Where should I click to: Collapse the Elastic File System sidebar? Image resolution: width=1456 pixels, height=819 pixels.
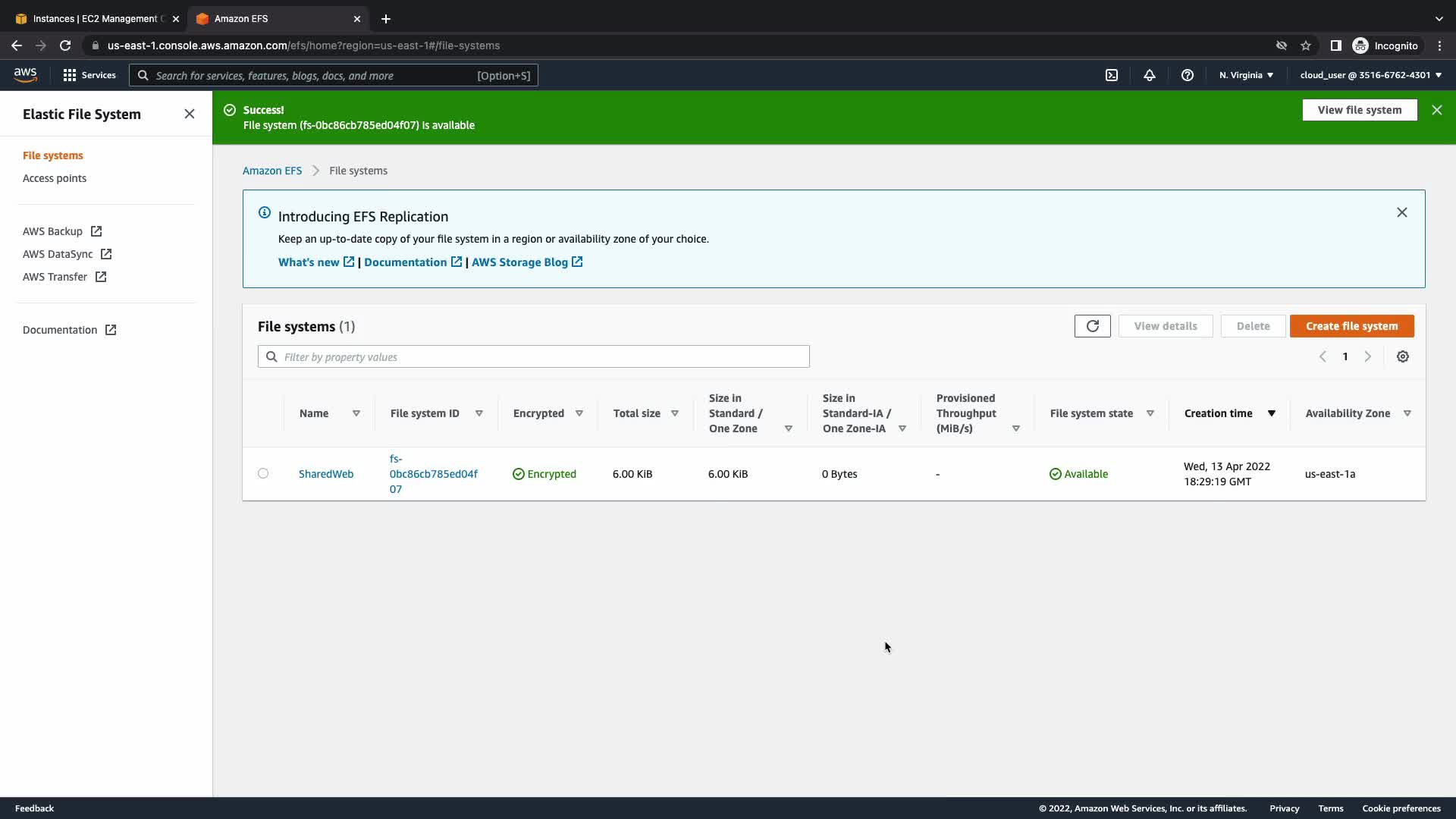pos(190,114)
